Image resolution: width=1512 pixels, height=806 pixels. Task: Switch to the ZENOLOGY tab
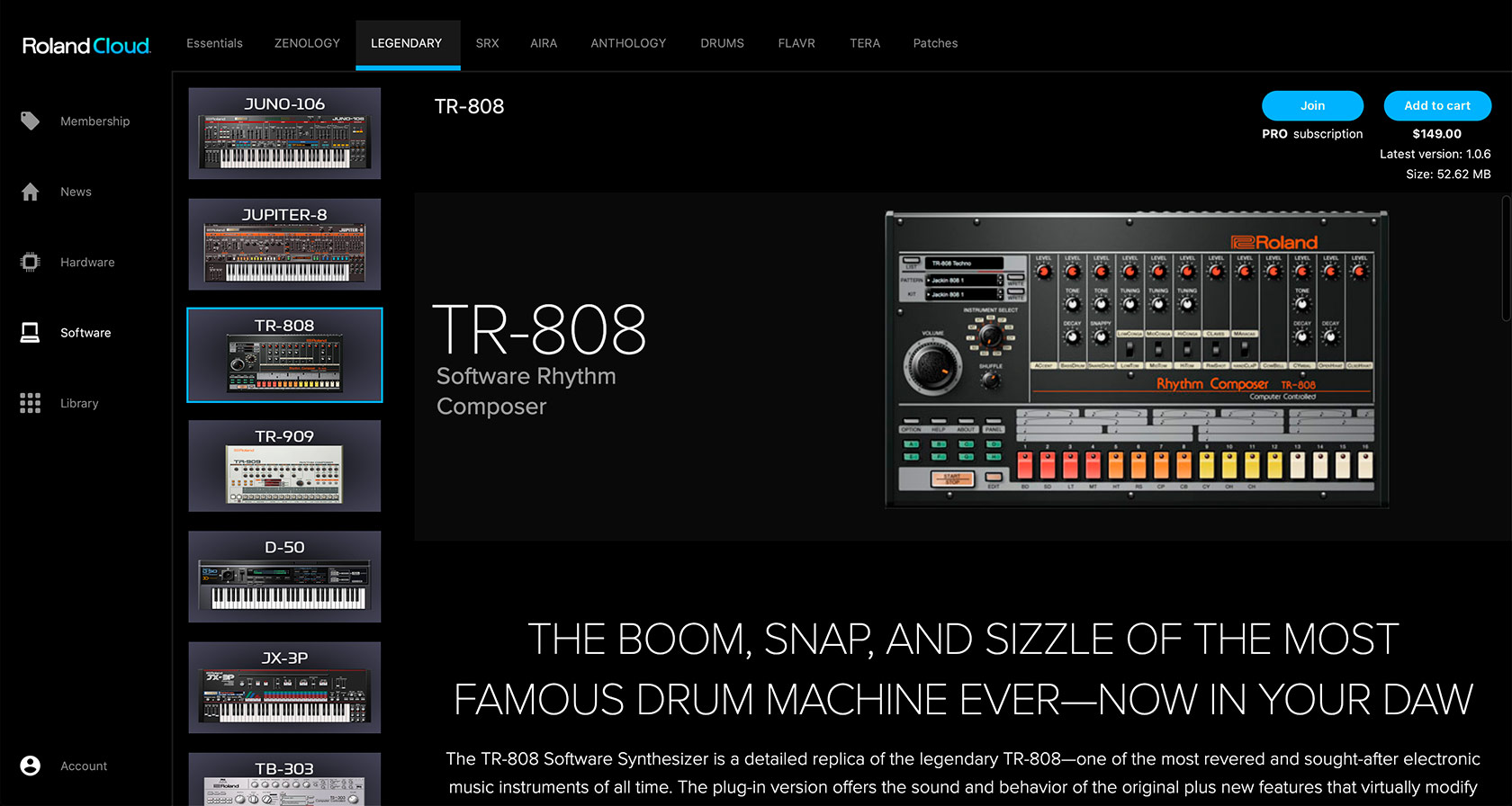pyautogui.click(x=307, y=43)
